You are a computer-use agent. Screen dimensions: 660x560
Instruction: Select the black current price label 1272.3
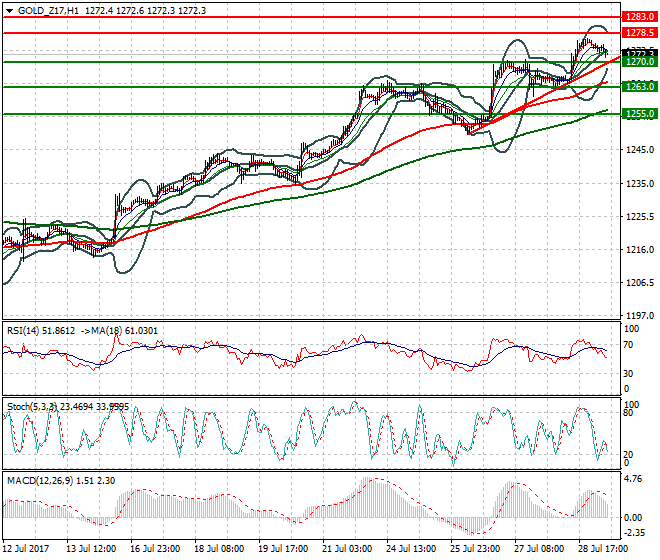pos(639,53)
